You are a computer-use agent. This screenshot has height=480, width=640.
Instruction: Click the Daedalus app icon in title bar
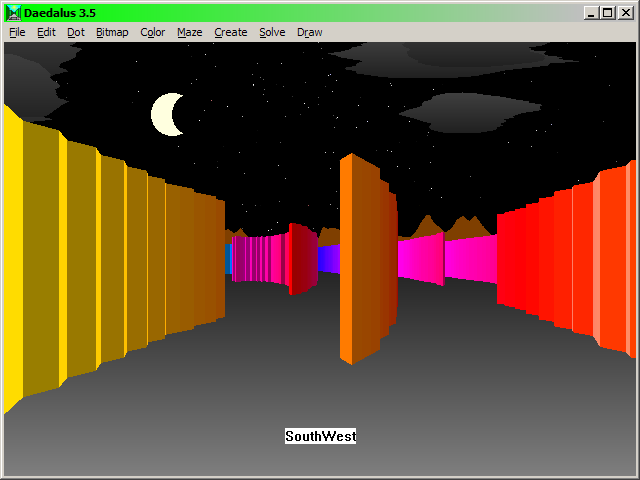(14, 12)
